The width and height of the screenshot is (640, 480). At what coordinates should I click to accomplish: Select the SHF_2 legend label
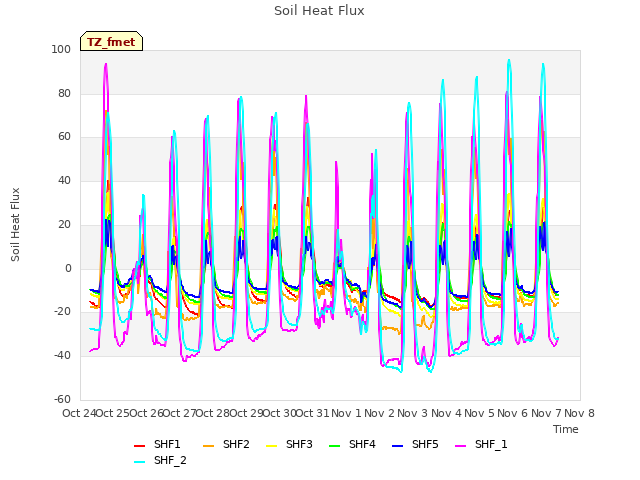click(170, 460)
